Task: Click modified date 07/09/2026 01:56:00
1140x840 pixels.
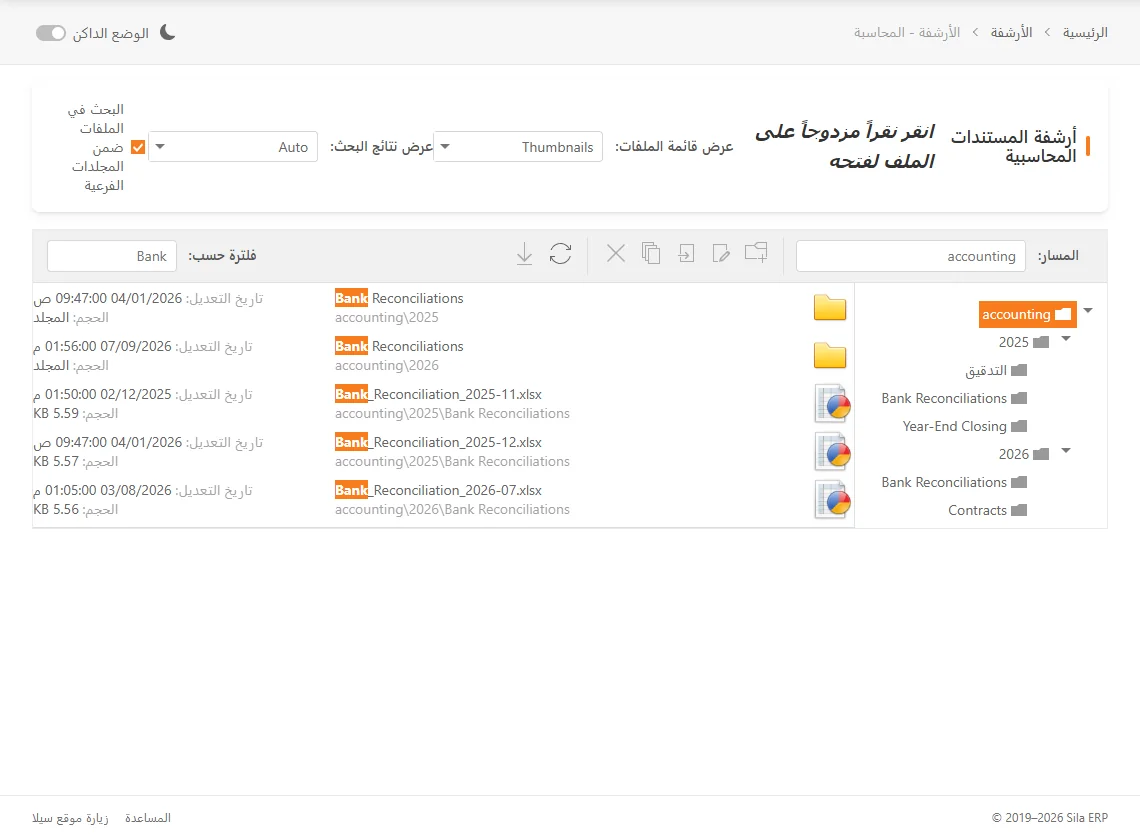Action: point(102,347)
